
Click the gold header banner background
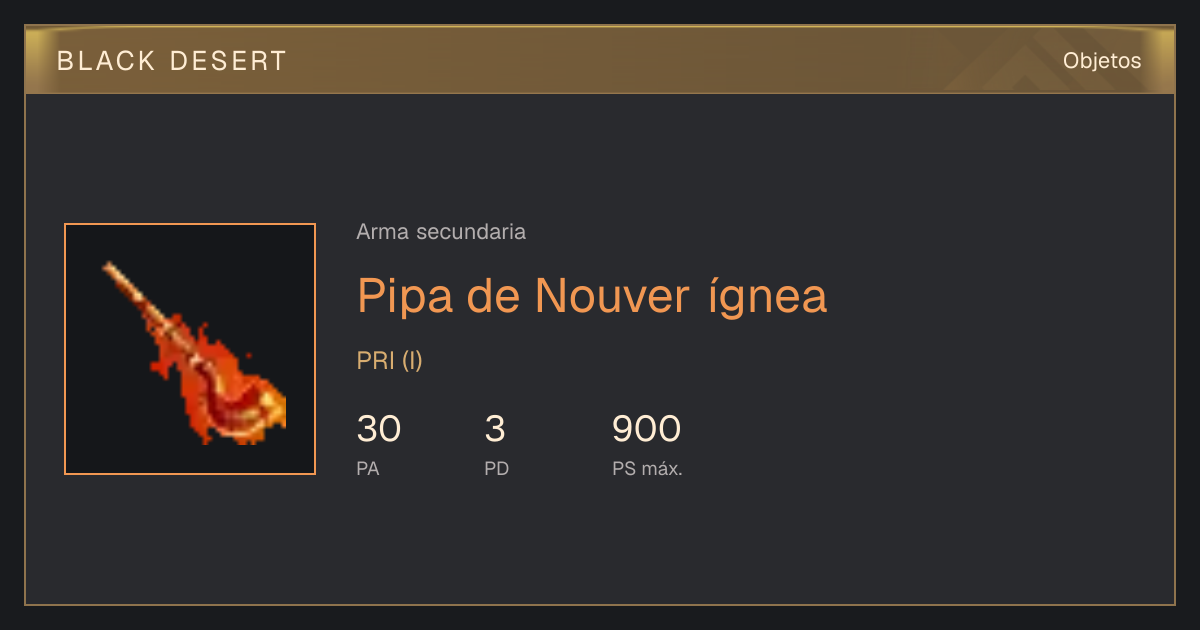coord(600,60)
